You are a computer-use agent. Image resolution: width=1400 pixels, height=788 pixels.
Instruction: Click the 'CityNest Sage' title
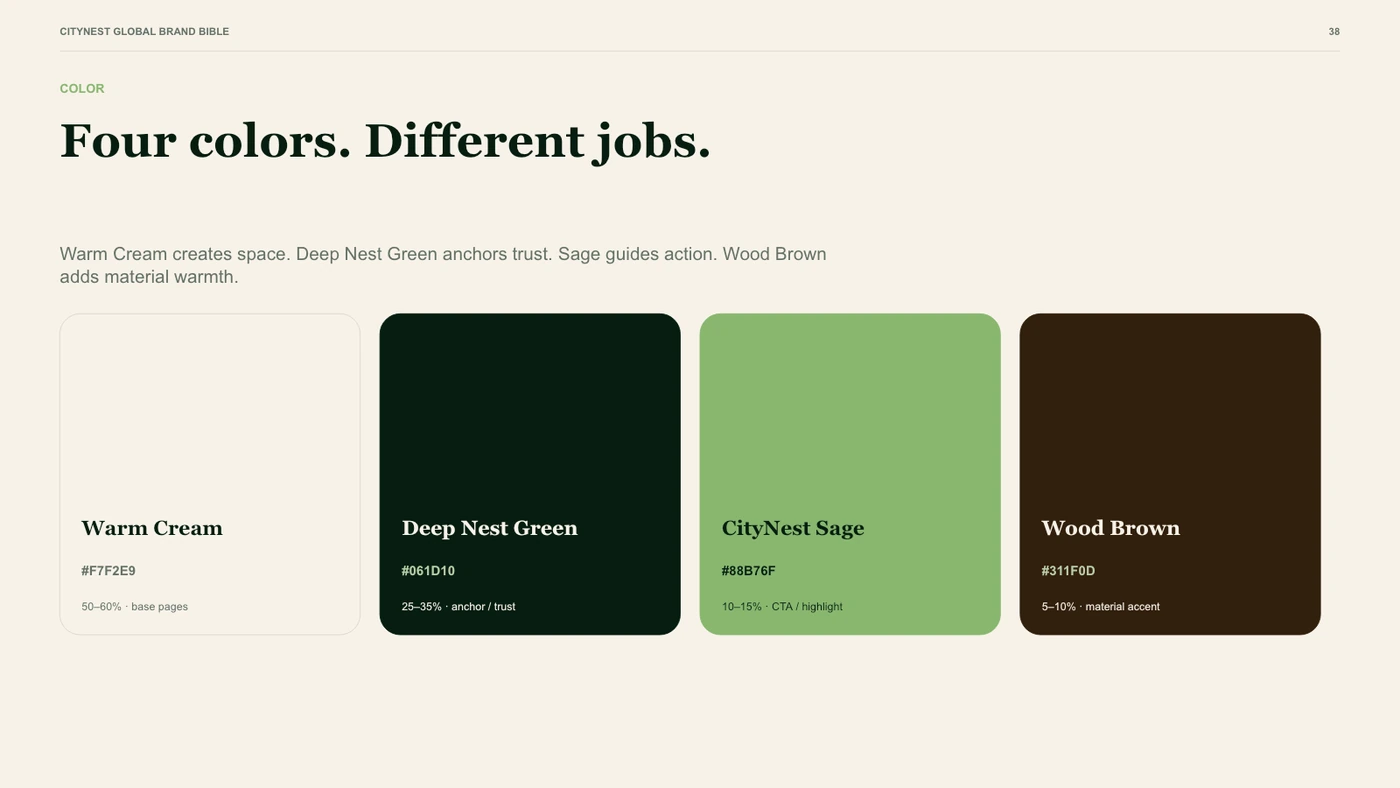click(x=793, y=528)
